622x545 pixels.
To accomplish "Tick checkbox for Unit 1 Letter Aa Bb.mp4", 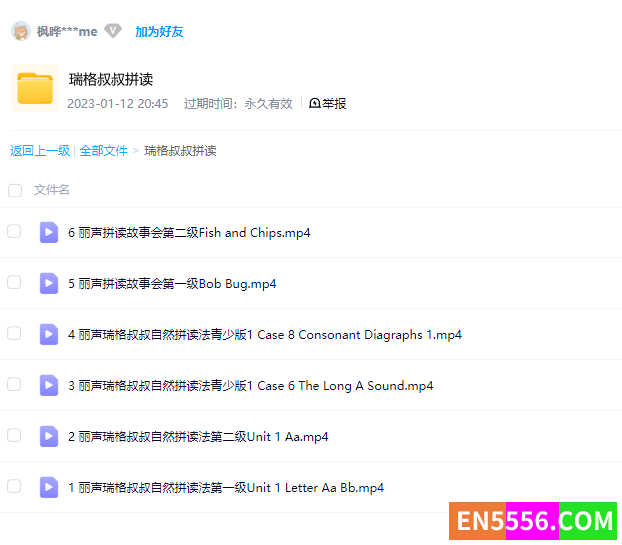I will tap(14, 487).
